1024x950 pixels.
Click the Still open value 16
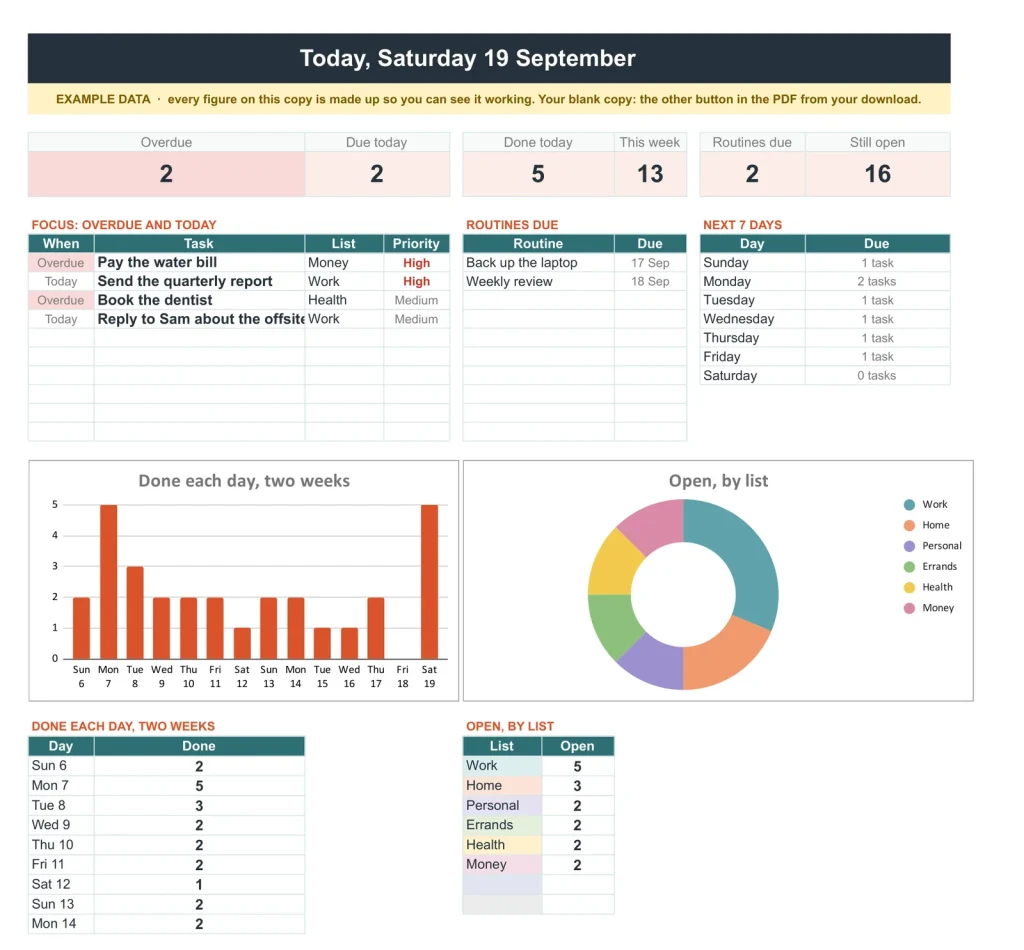[878, 174]
